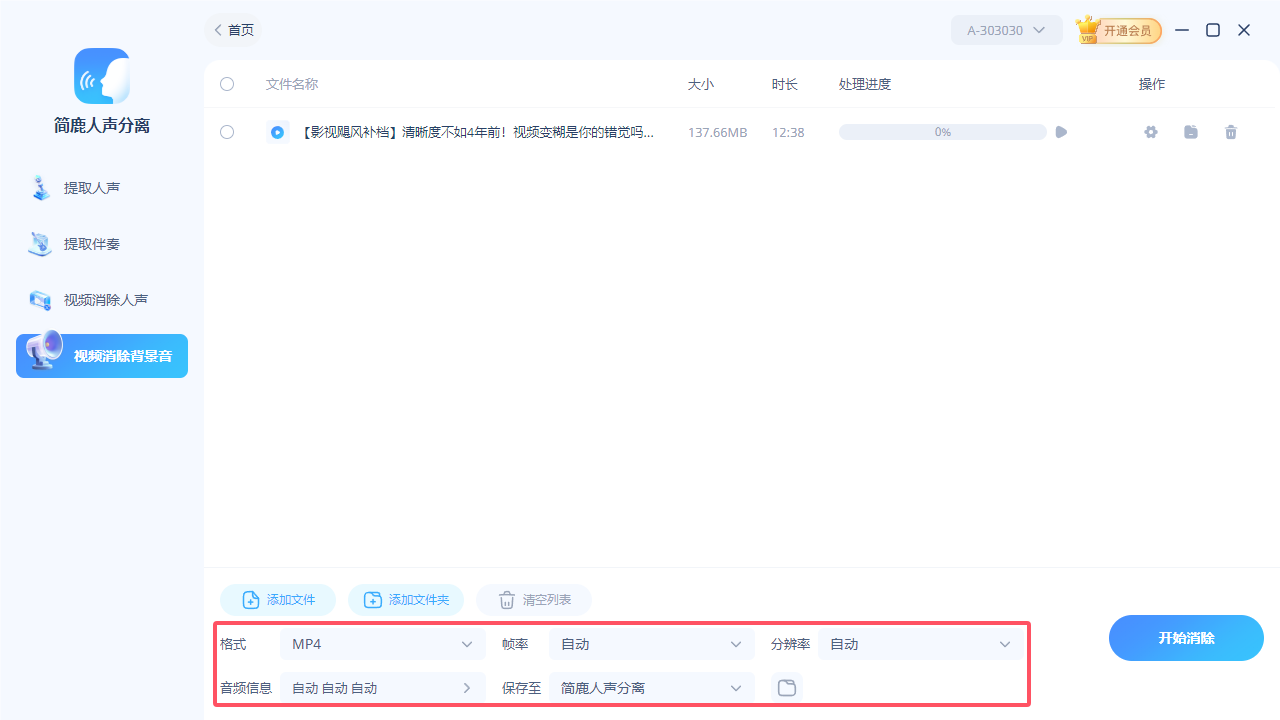
Task: Click the 0% progress bar
Action: 941,131
